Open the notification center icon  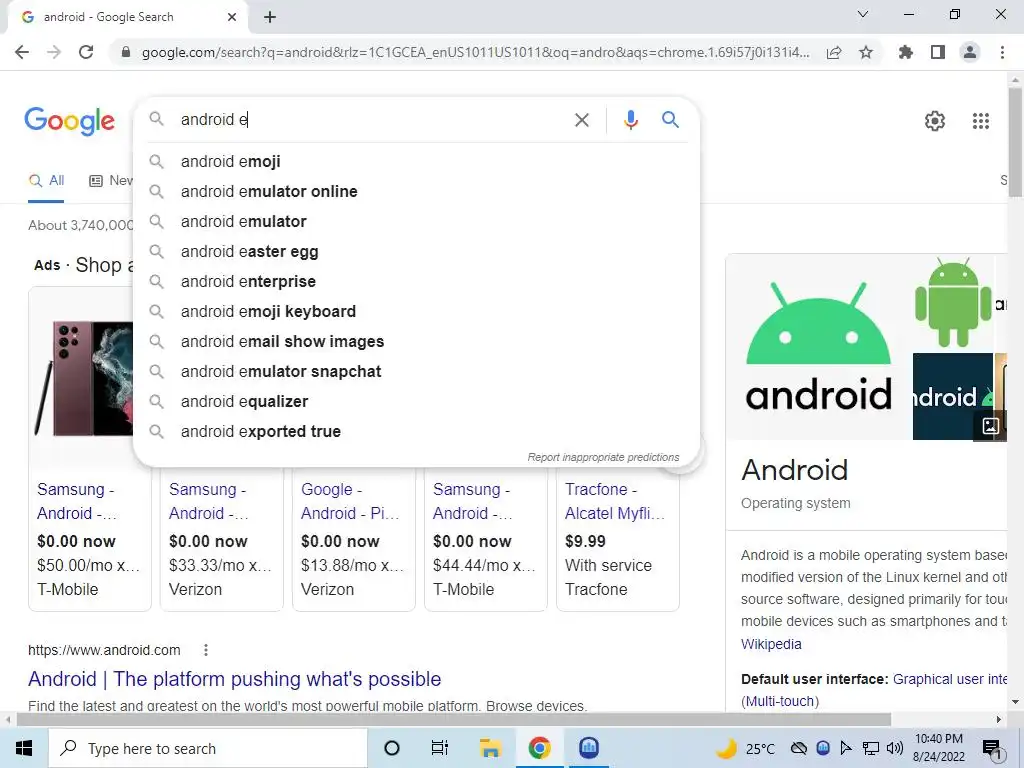pyautogui.click(x=992, y=748)
